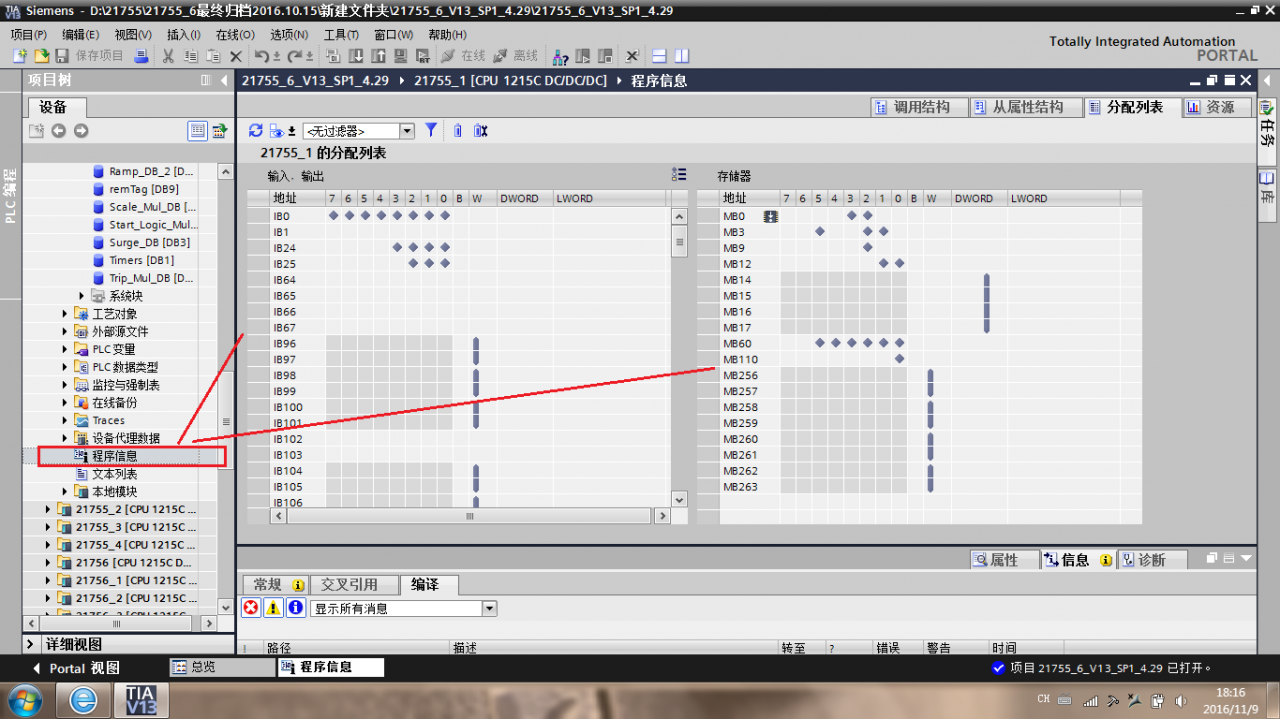Click the Upload from device icon

click(x=378, y=56)
